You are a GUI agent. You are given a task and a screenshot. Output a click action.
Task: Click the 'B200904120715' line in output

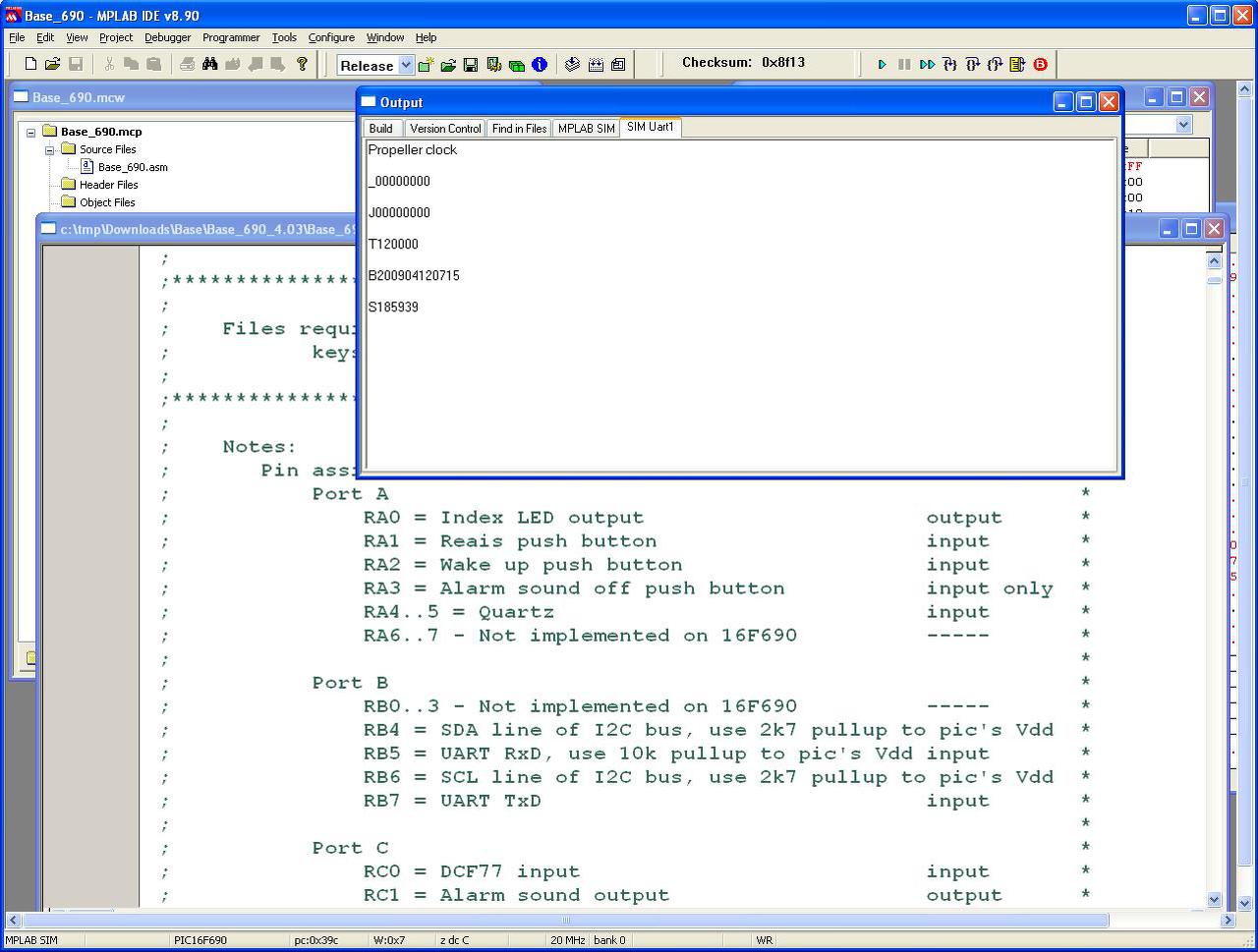coord(414,276)
